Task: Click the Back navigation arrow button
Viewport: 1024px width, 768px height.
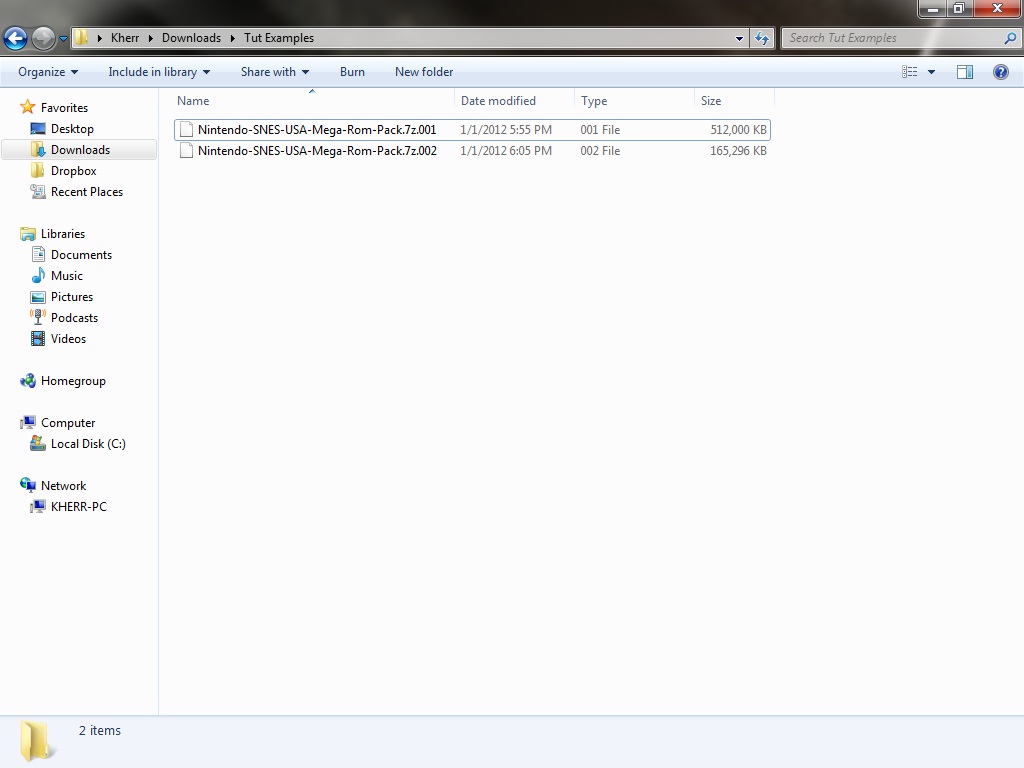Action: [16, 39]
